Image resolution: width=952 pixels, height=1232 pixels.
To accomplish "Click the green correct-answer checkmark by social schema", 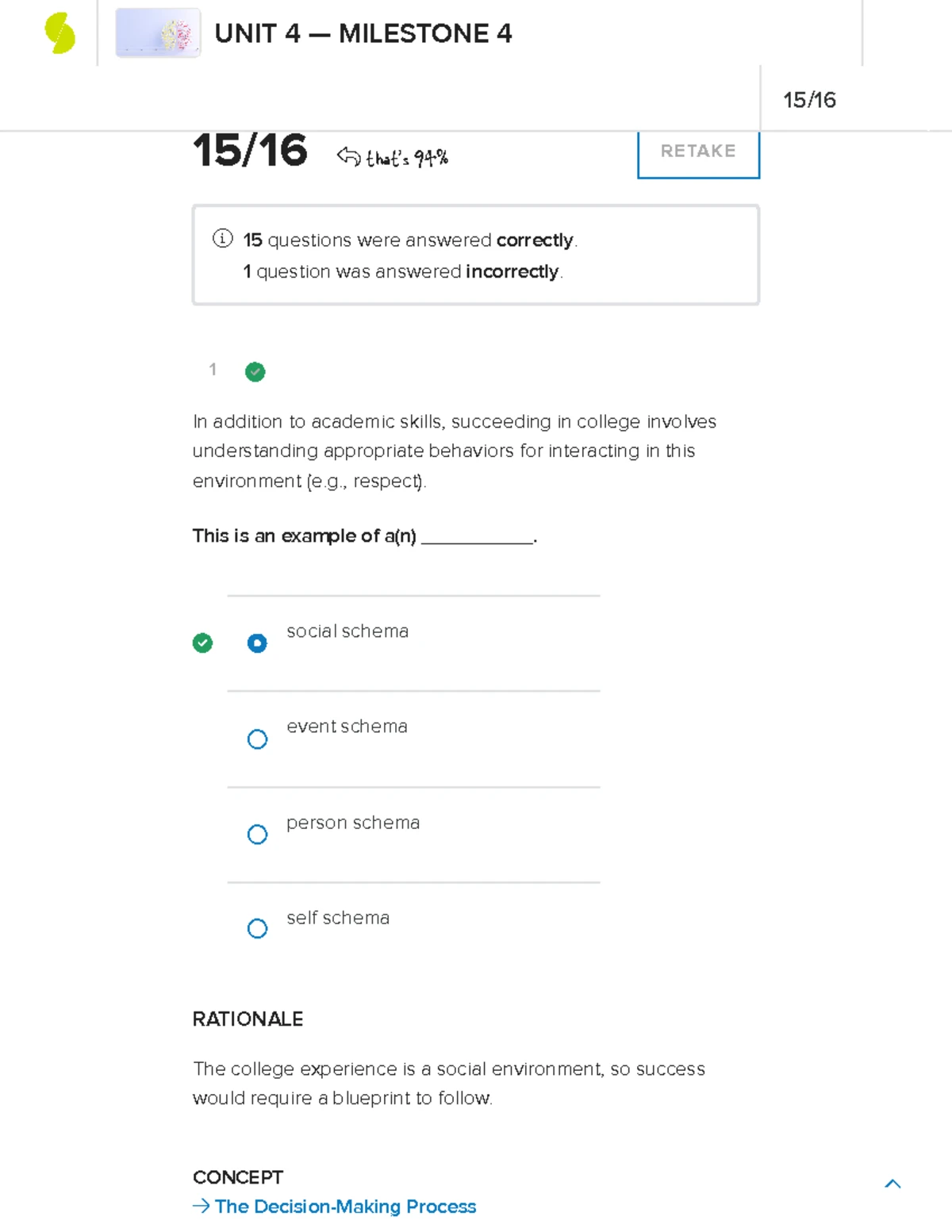I will 202,643.
